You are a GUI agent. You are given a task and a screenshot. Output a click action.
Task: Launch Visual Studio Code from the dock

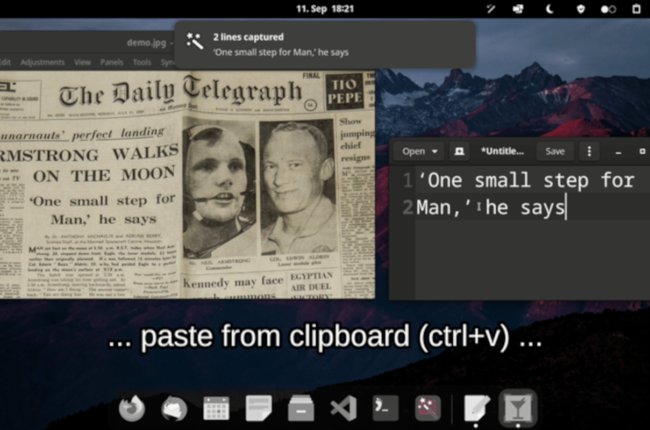click(x=344, y=408)
